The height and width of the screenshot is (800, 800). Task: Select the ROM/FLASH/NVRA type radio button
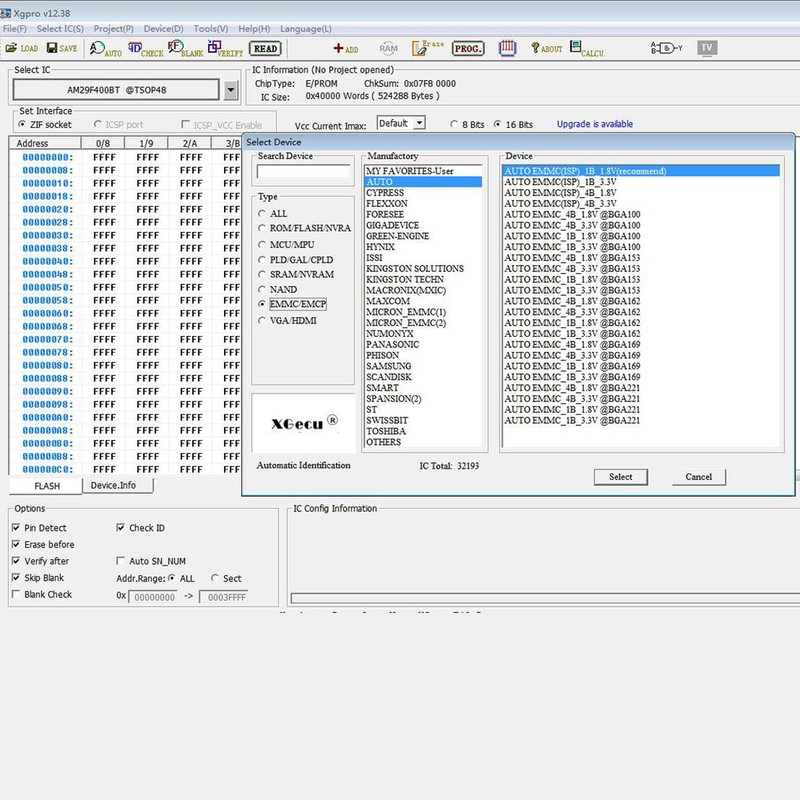pos(262,228)
